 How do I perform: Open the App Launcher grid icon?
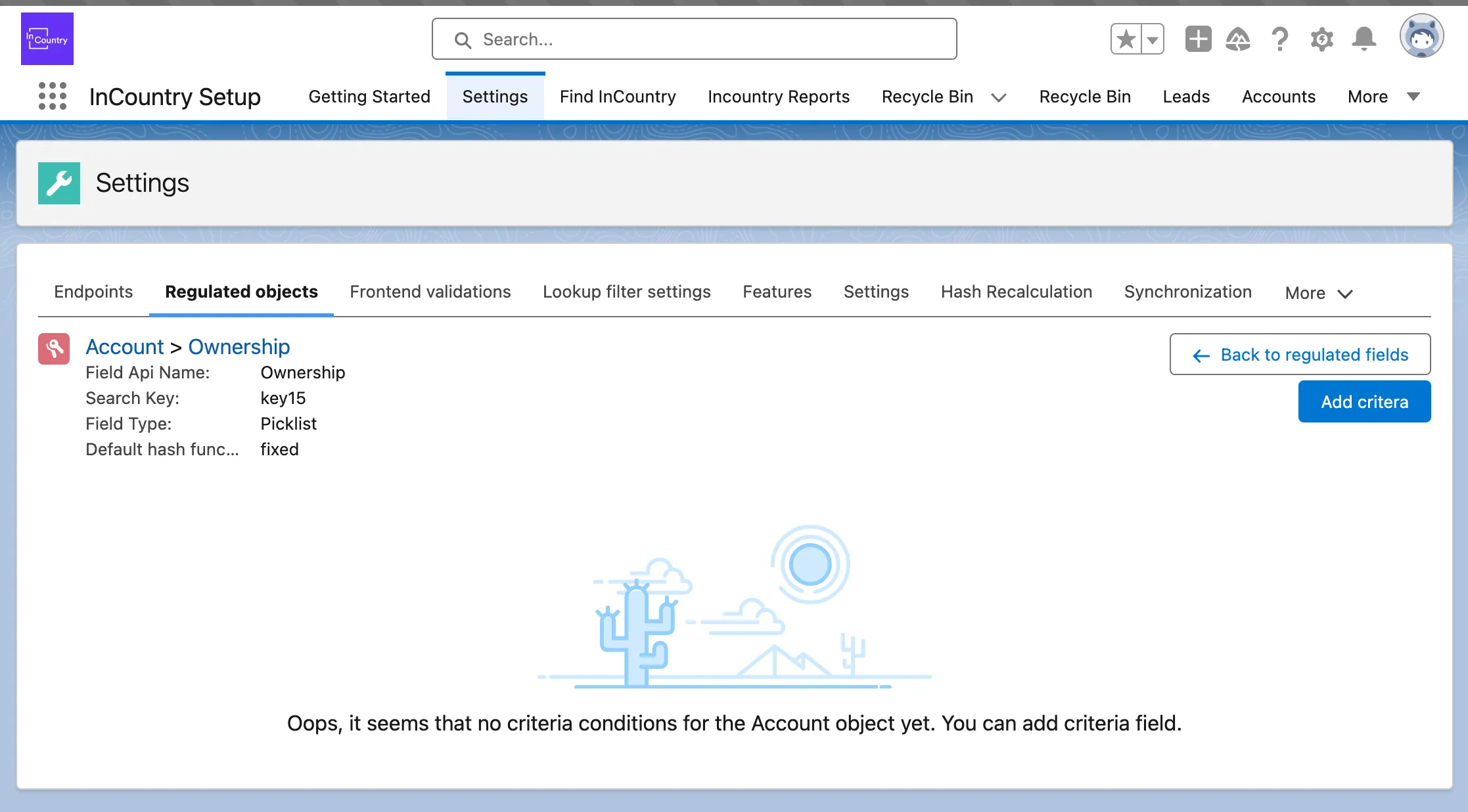point(53,96)
